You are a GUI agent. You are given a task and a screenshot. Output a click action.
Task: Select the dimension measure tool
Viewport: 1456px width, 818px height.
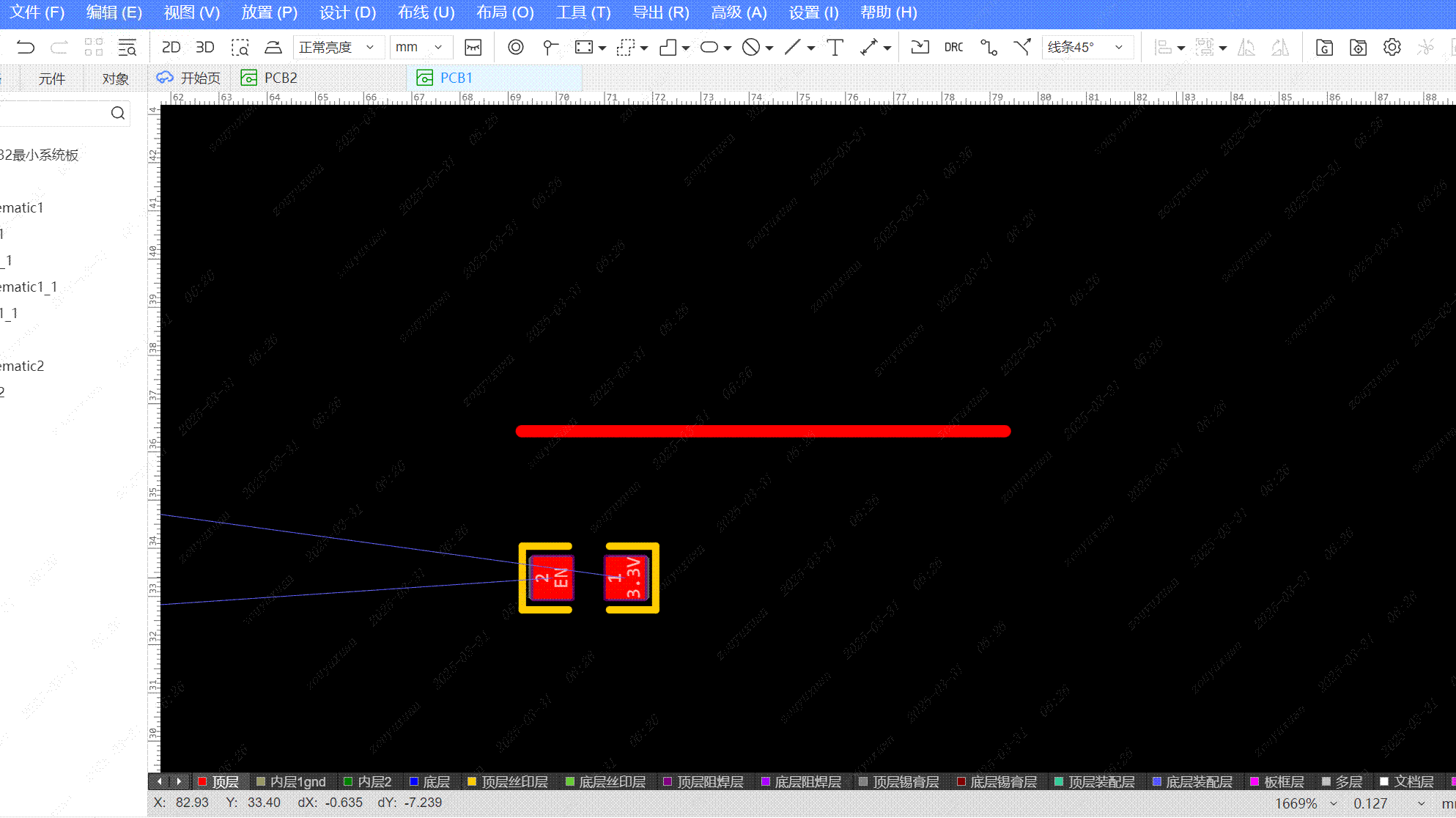(x=868, y=48)
